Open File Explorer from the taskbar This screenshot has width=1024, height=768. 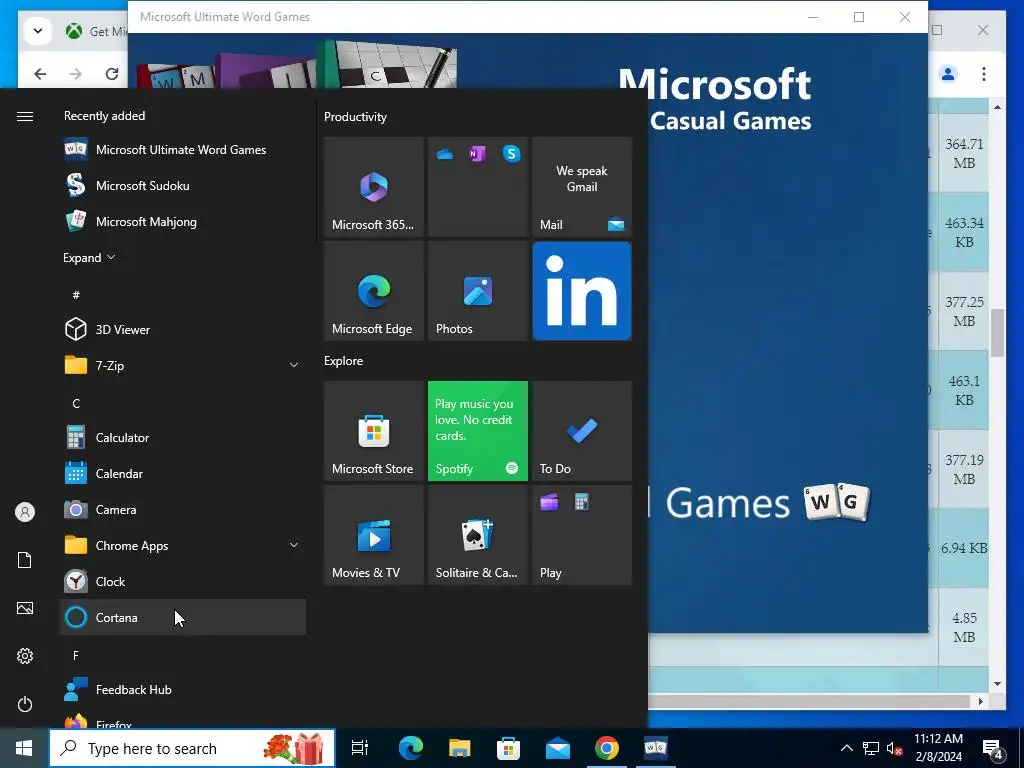coord(459,748)
